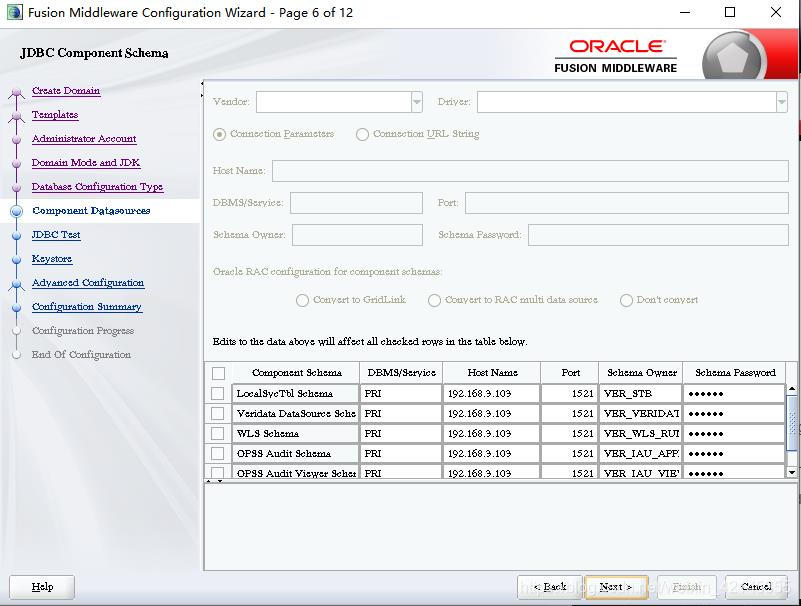Select the Templates step bullet
Viewport: 801px width, 606px height.
(16, 115)
